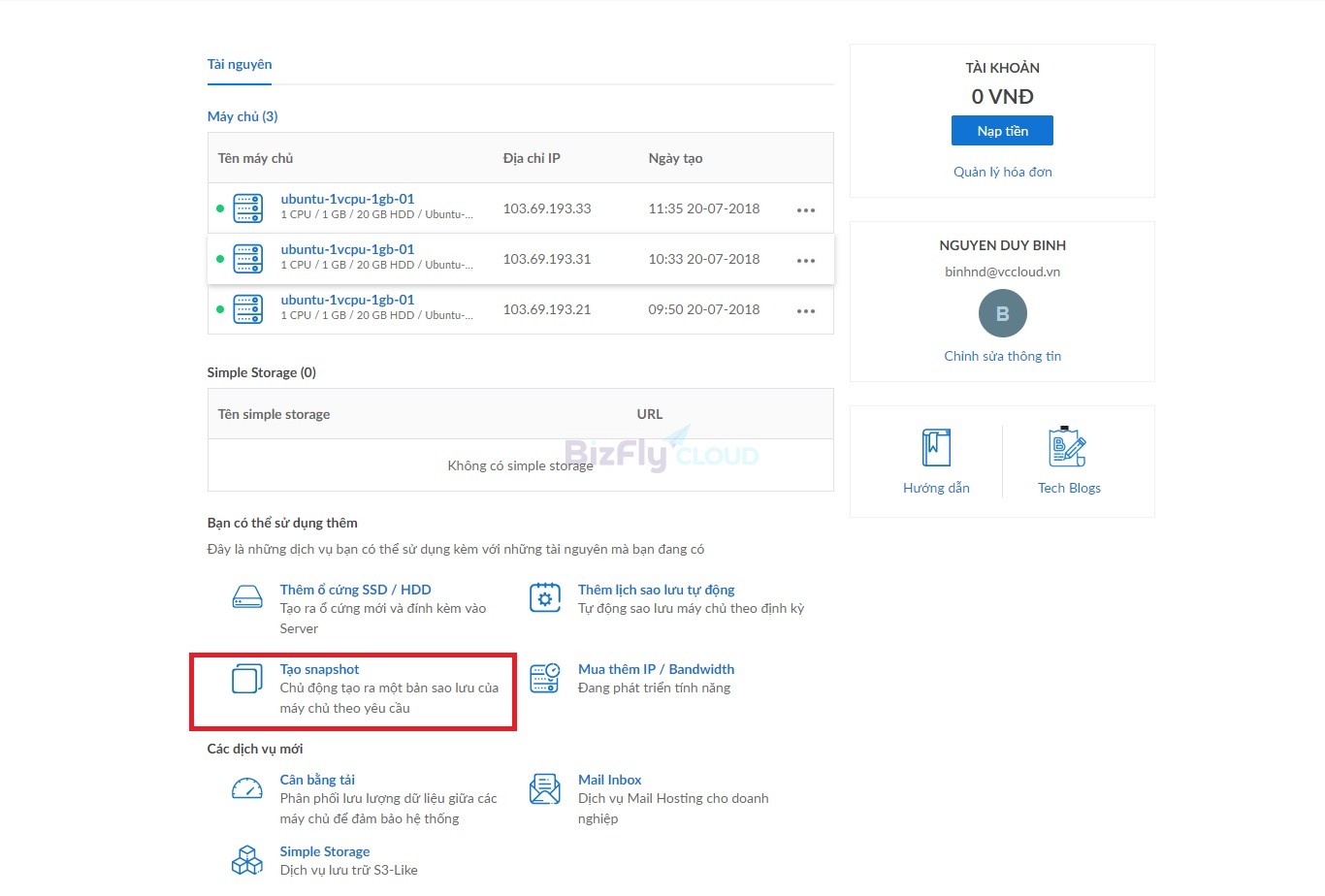This screenshot has width=1325, height=896.
Task: Click the Mail Inbox envelope icon
Action: (x=545, y=788)
